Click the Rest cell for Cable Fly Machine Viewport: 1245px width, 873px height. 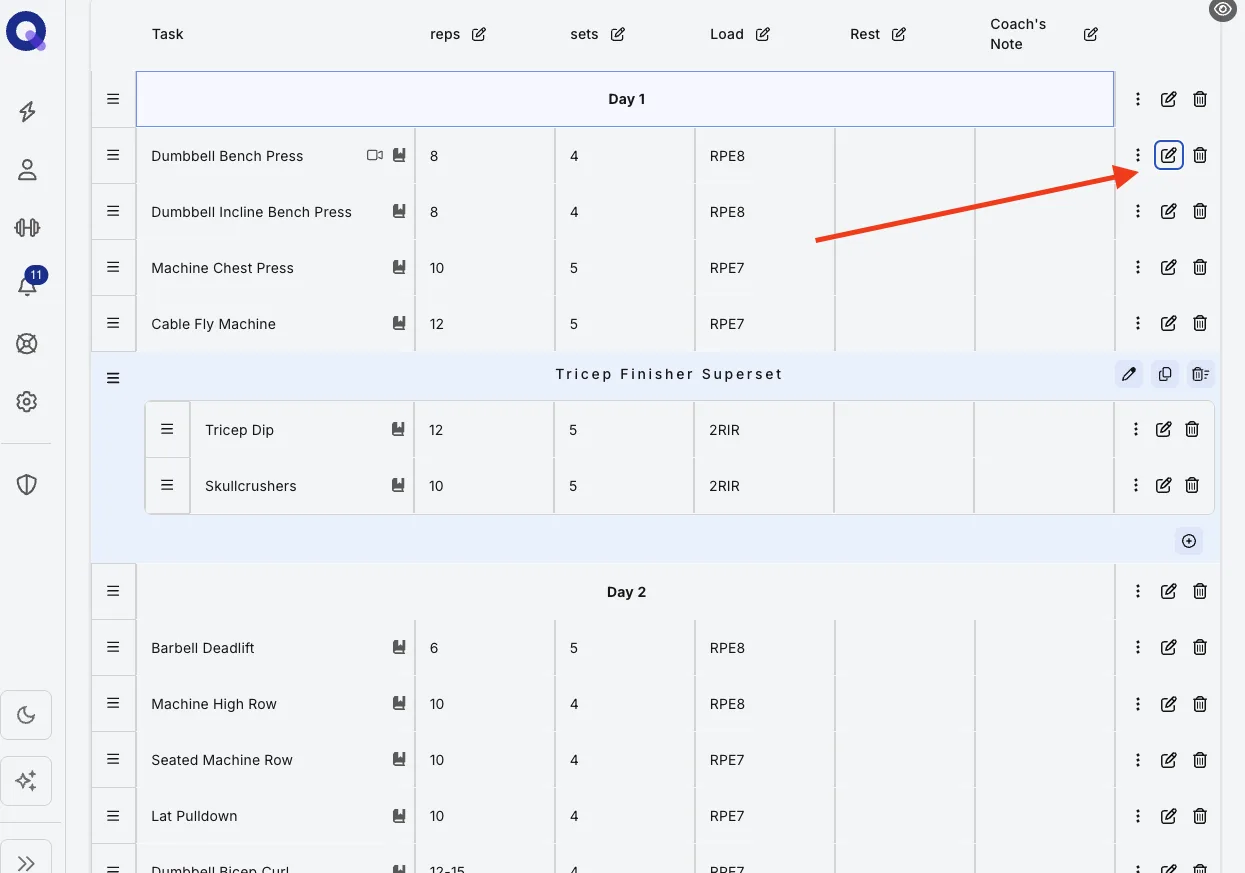pyautogui.click(x=904, y=323)
